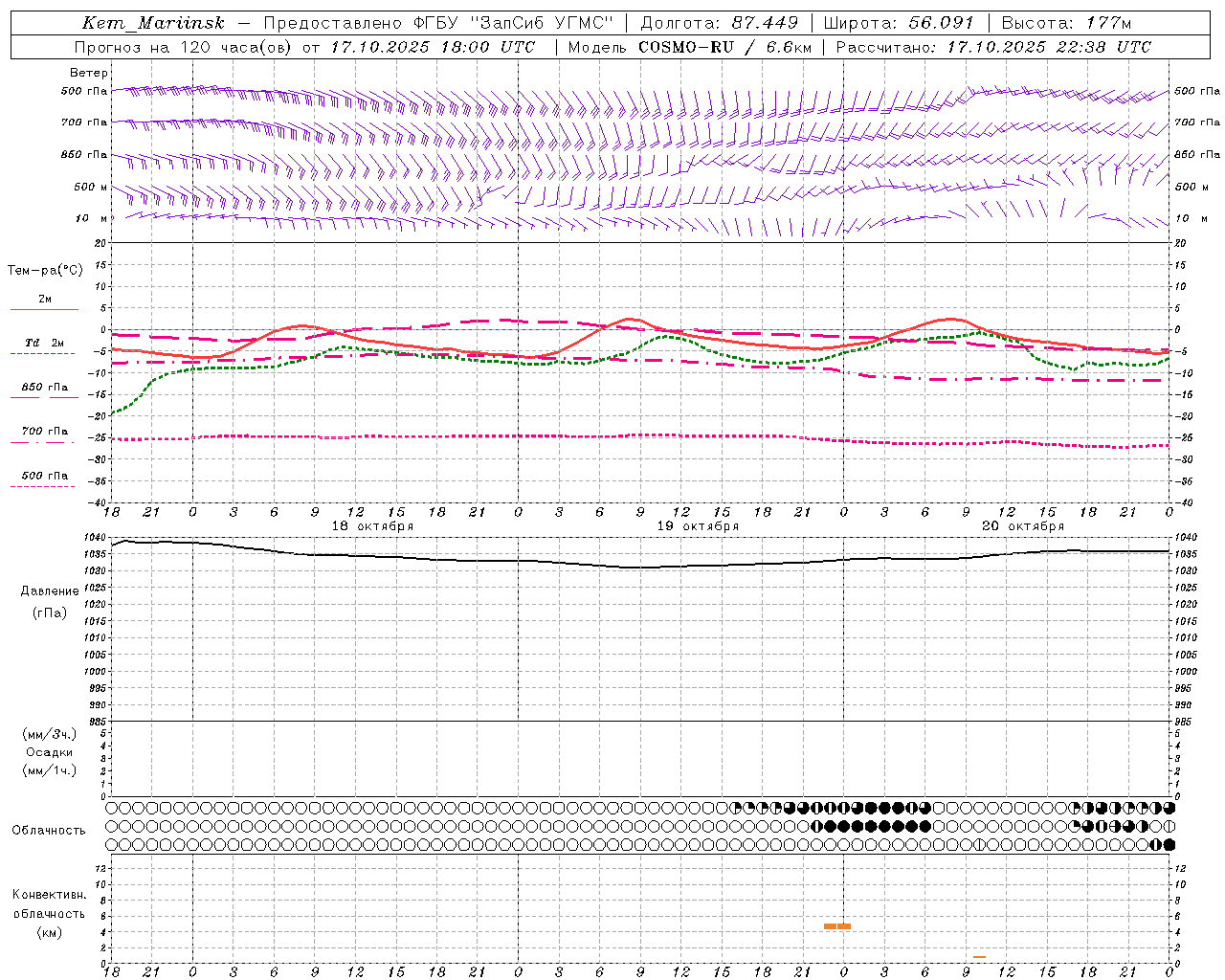1225x980 pixels.
Task: Click the '(км)' unit under convective cloudiness
Action: tap(50, 932)
